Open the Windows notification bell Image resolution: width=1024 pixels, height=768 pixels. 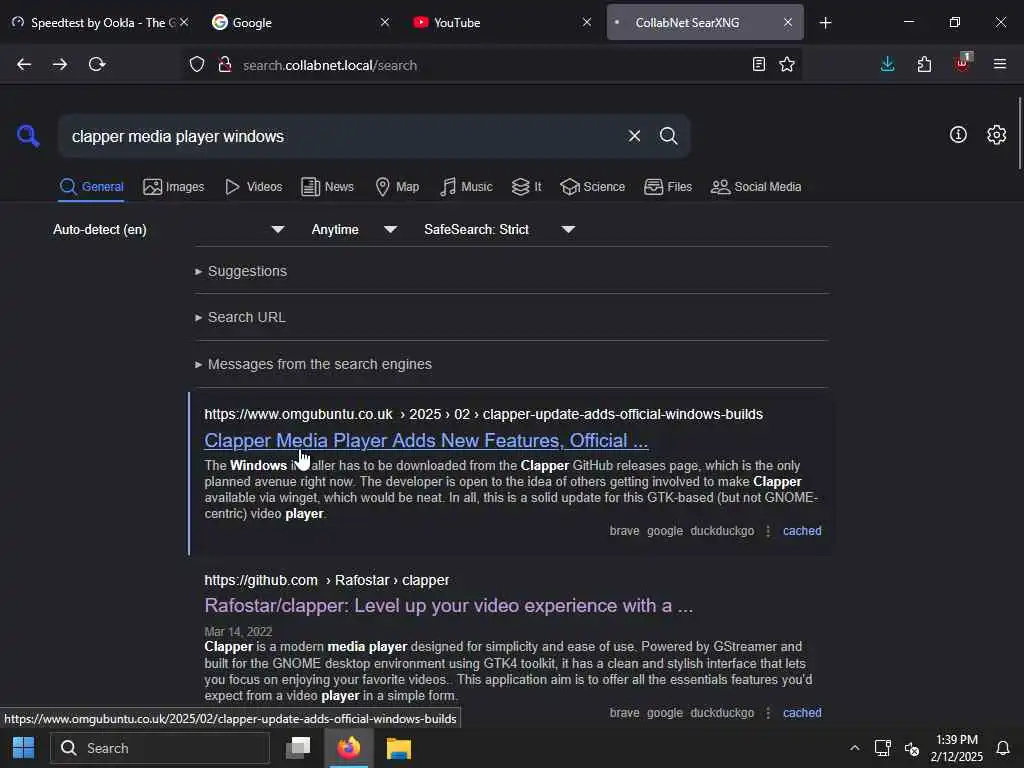click(1003, 748)
